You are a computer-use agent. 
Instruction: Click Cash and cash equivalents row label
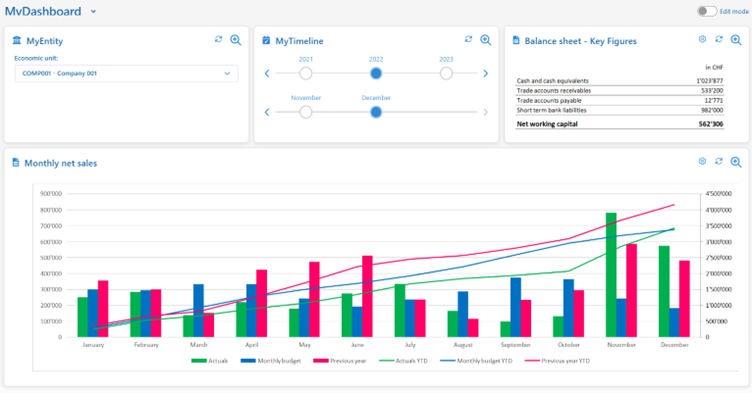point(552,81)
